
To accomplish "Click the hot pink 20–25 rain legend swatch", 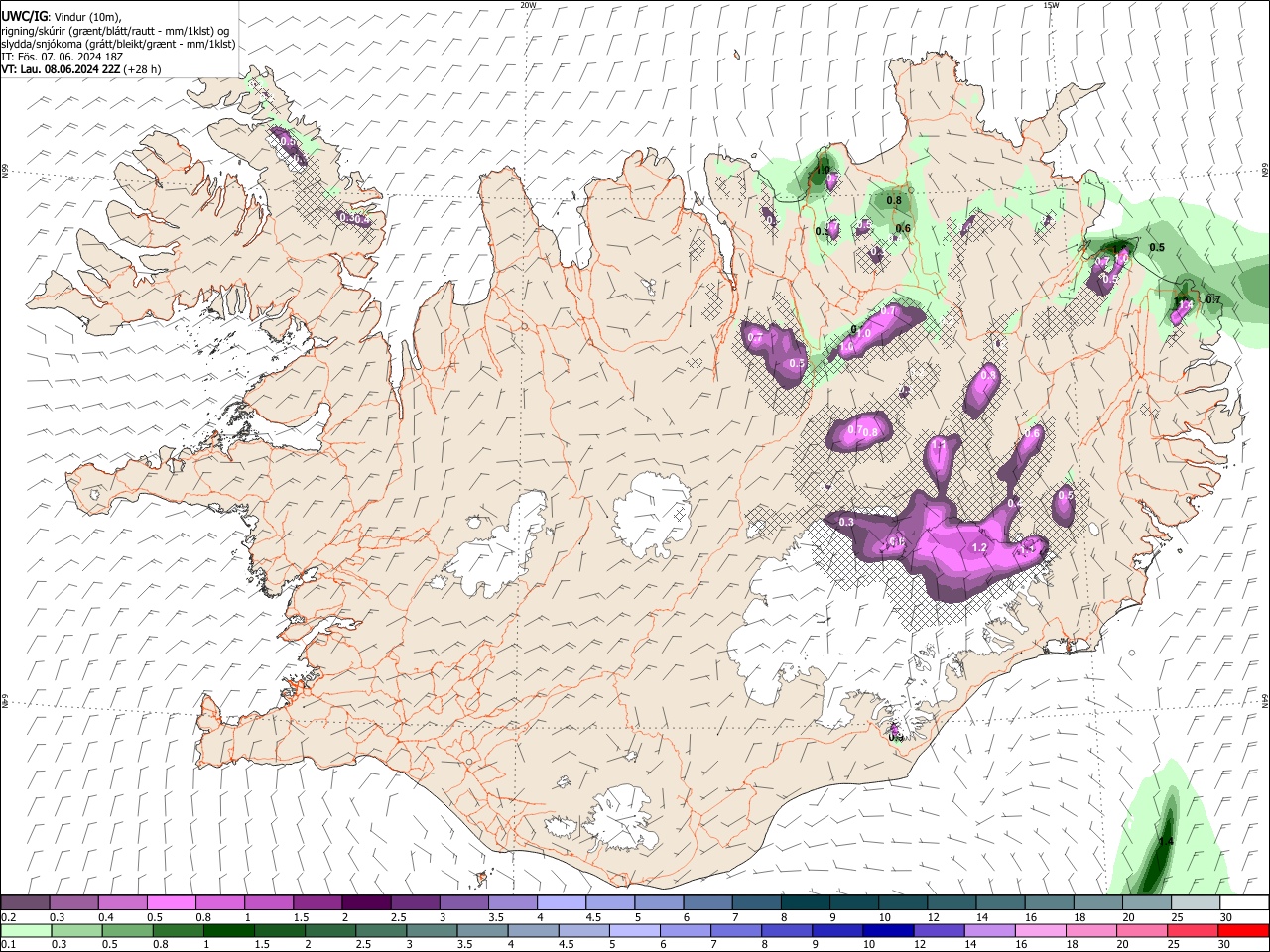I will click(x=1141, y=930).
